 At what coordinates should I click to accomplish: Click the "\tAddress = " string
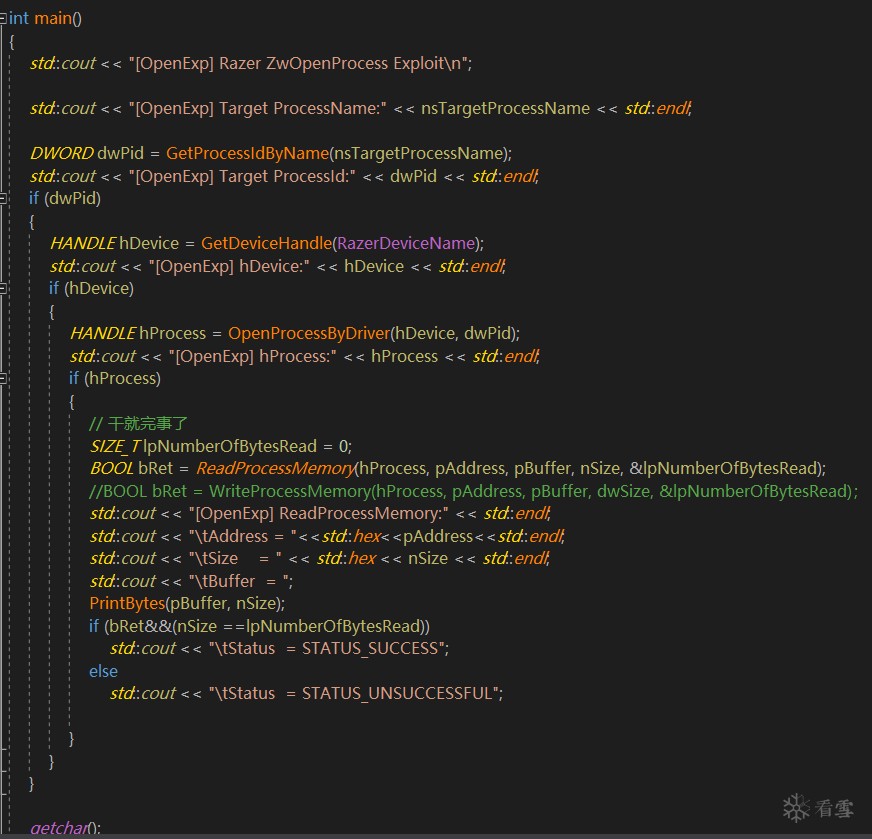242,536
